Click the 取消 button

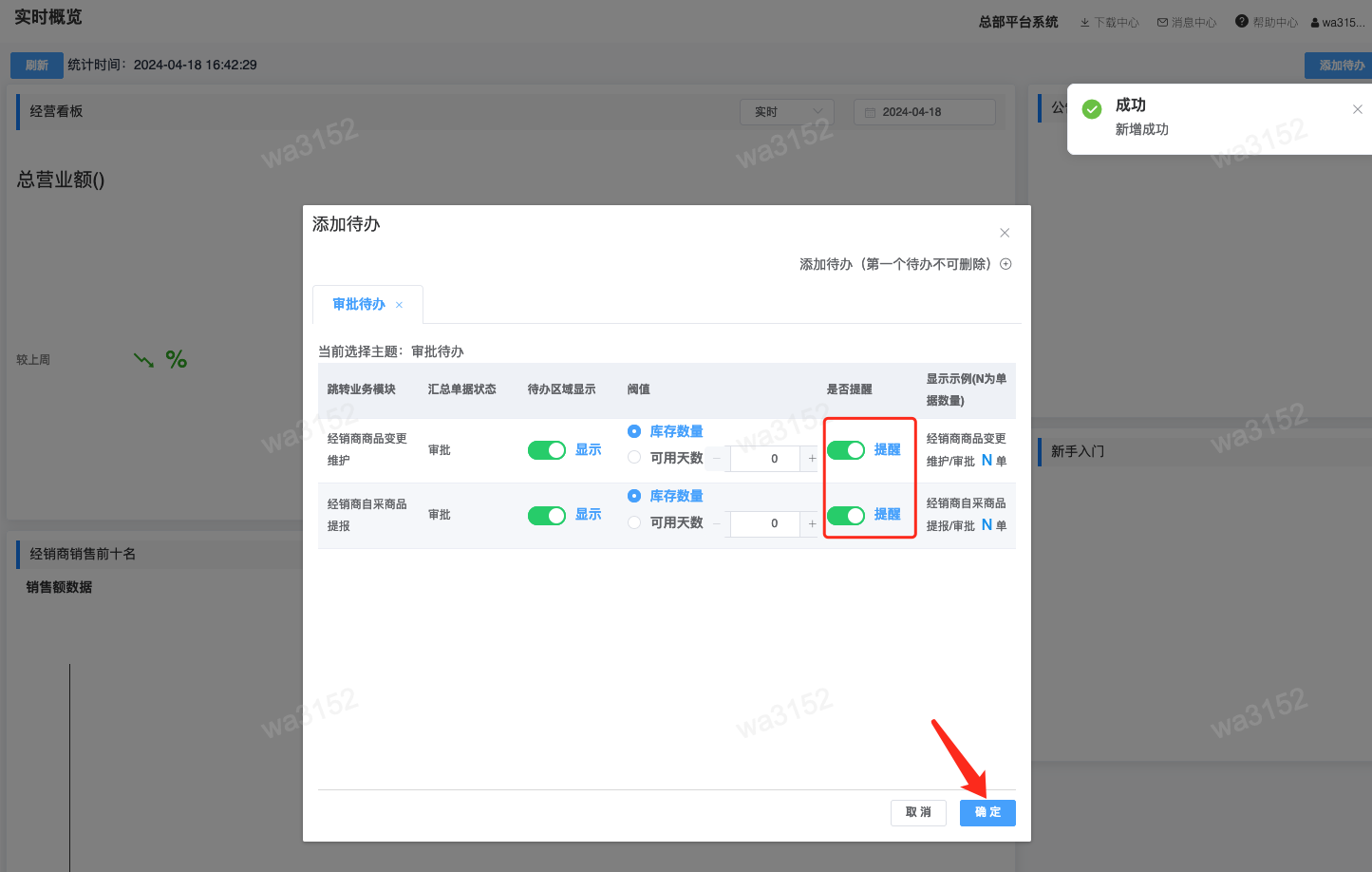pyautogui.click(x=918, y=812)
